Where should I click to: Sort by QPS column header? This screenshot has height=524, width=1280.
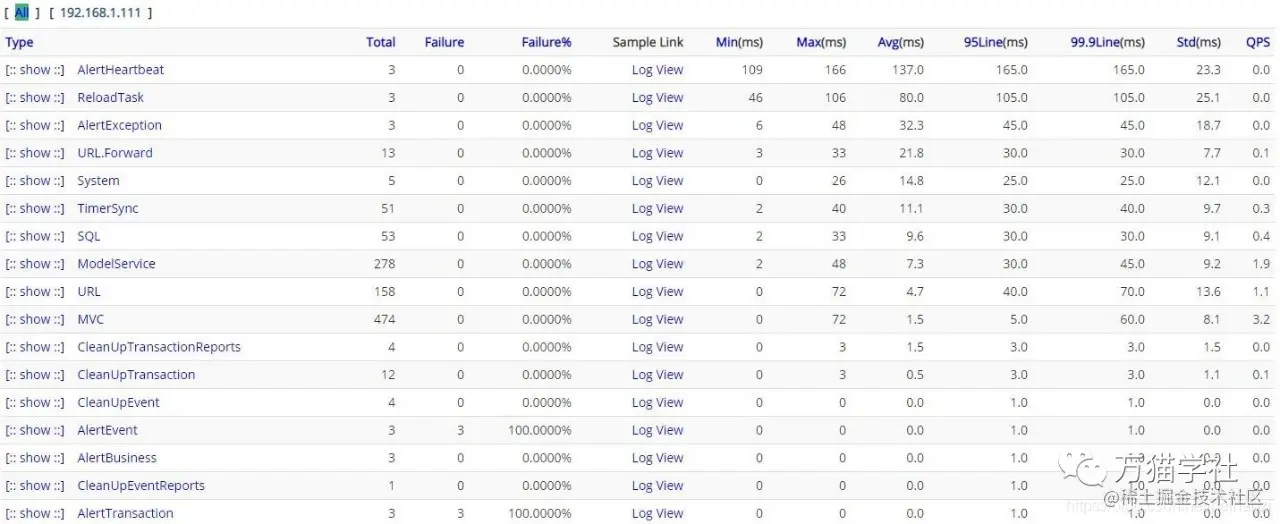tap(1258, 42)
